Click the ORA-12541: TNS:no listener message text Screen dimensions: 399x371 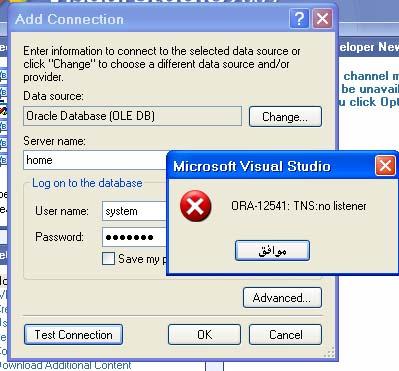(x=299, y=206)
